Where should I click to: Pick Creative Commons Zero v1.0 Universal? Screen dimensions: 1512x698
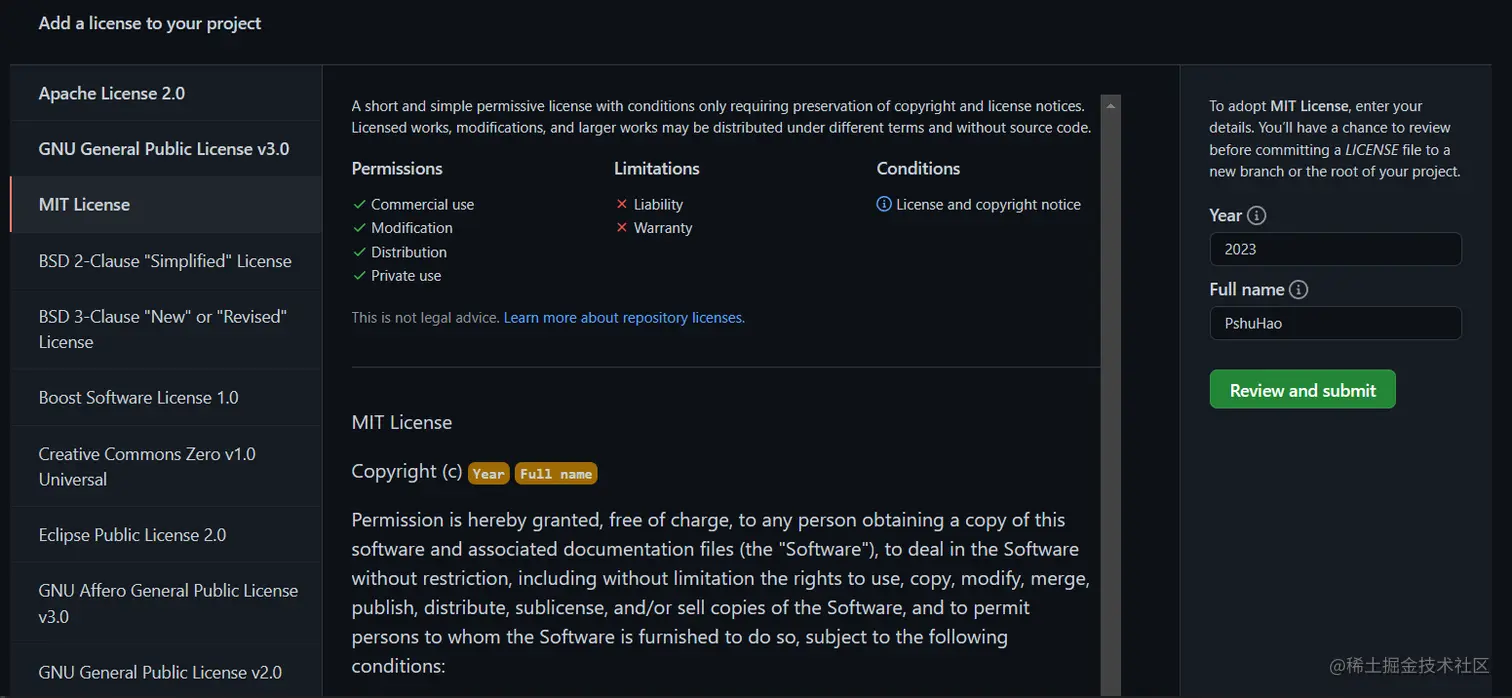coord(147,466)
